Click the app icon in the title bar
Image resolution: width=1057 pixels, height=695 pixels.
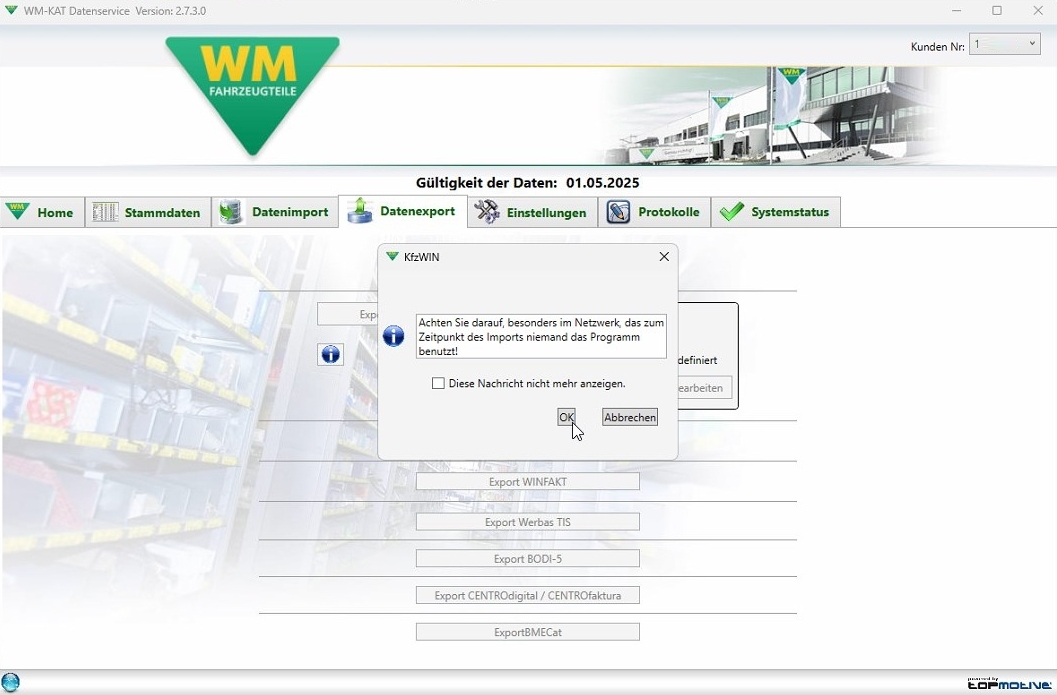point(11,10)
